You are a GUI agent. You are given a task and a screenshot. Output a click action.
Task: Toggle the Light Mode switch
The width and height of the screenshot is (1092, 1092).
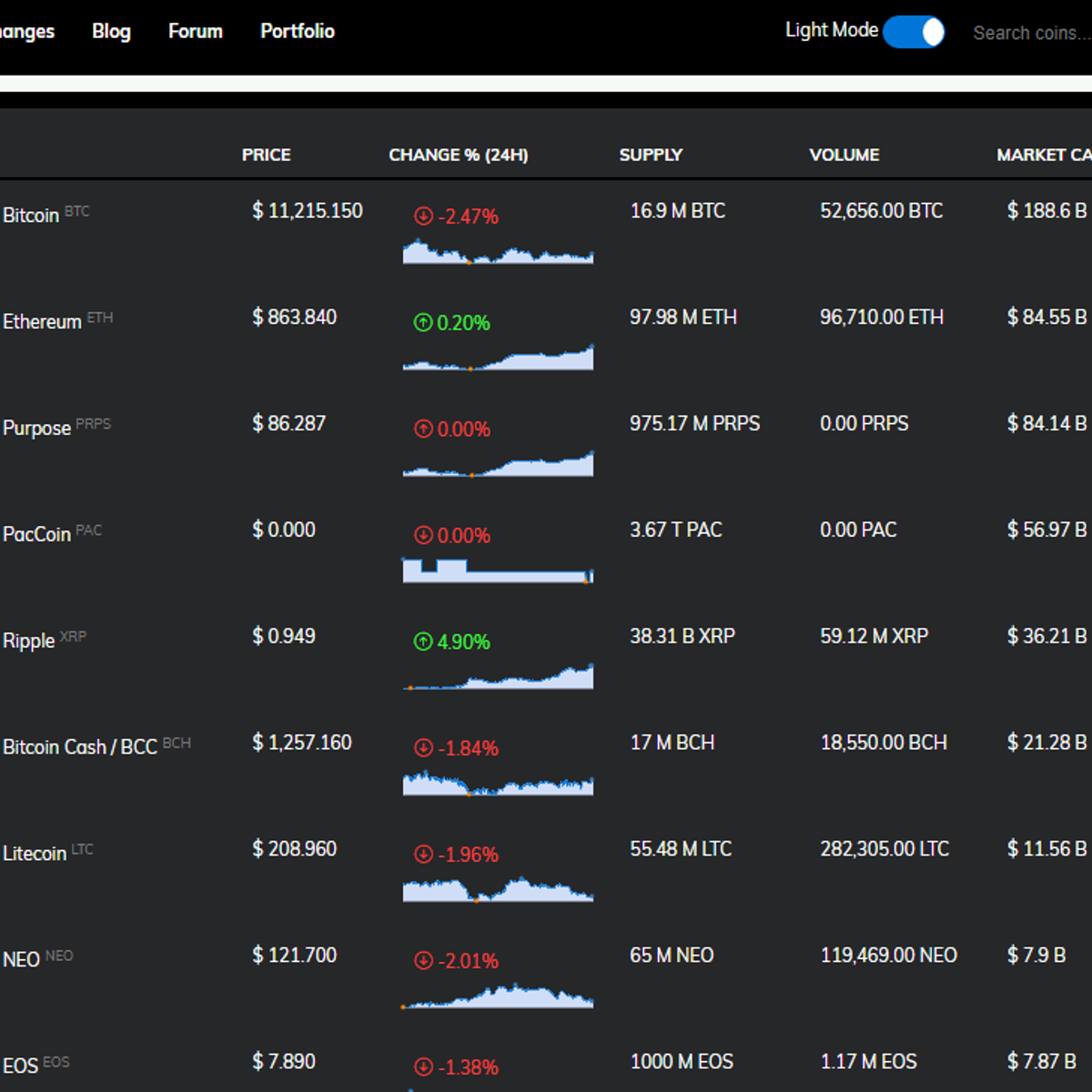pos(914,32)
